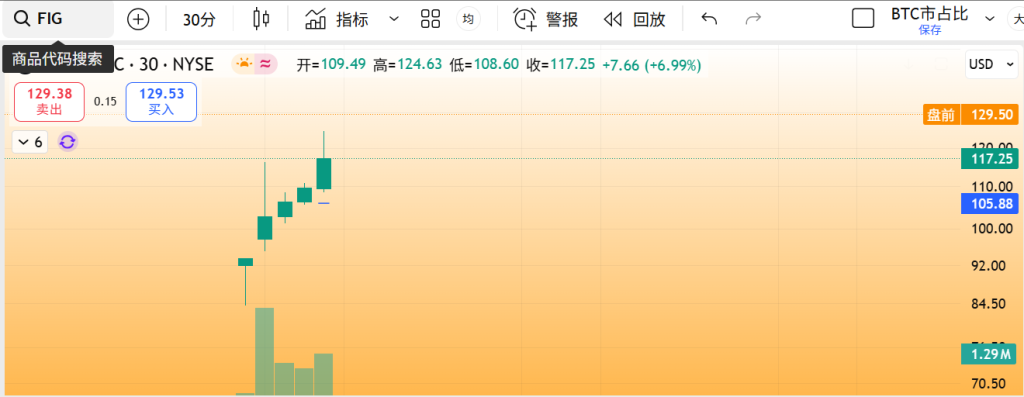Open the USD currency selector
Image resolution: width=1024 pixels, height=397 pixels.
991,64
